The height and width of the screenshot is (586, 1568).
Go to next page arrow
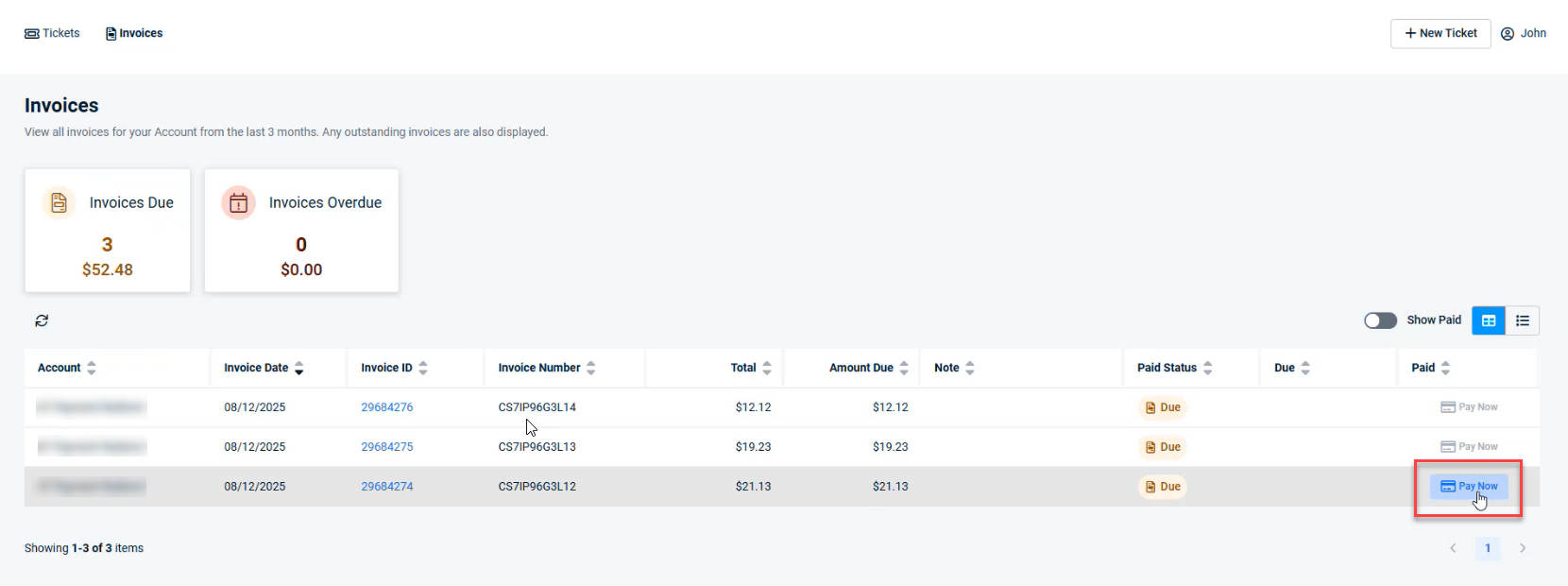[1523, 548]
